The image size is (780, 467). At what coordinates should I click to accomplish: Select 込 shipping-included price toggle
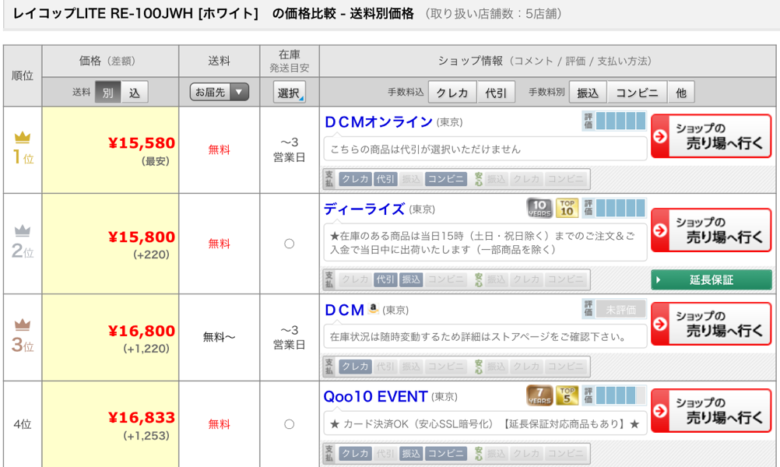point(134,92)
